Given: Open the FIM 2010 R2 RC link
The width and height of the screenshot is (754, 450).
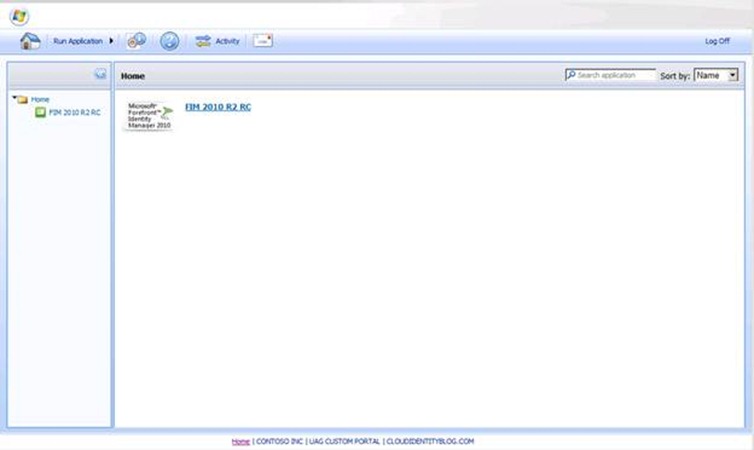Looking at the screenshot, I should pyautogui.click(x=218, y=107).
